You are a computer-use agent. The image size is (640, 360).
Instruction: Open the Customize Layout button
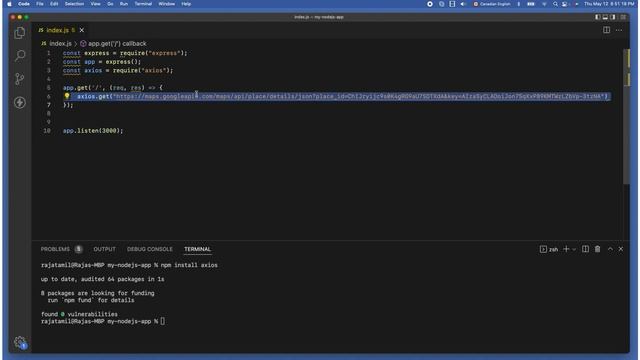click(623, 17)
